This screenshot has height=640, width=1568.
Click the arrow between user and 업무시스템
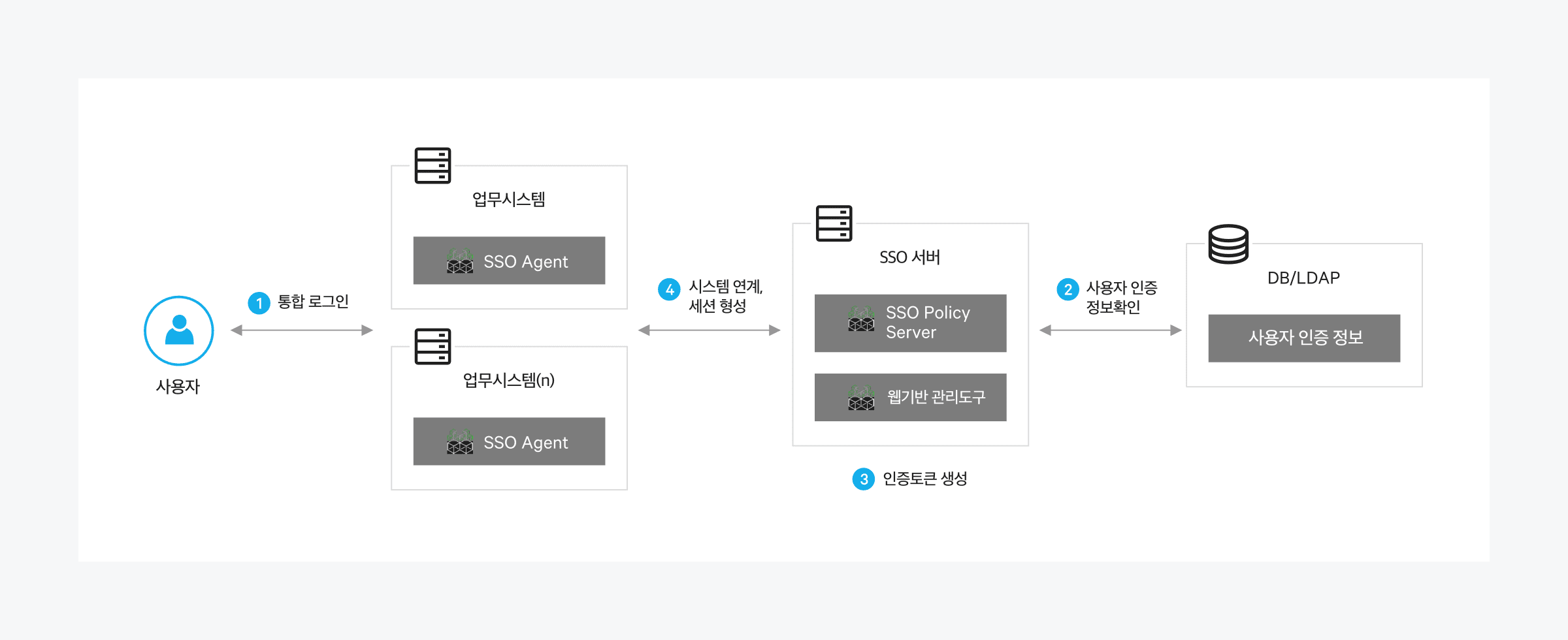(x=302, y=330)
